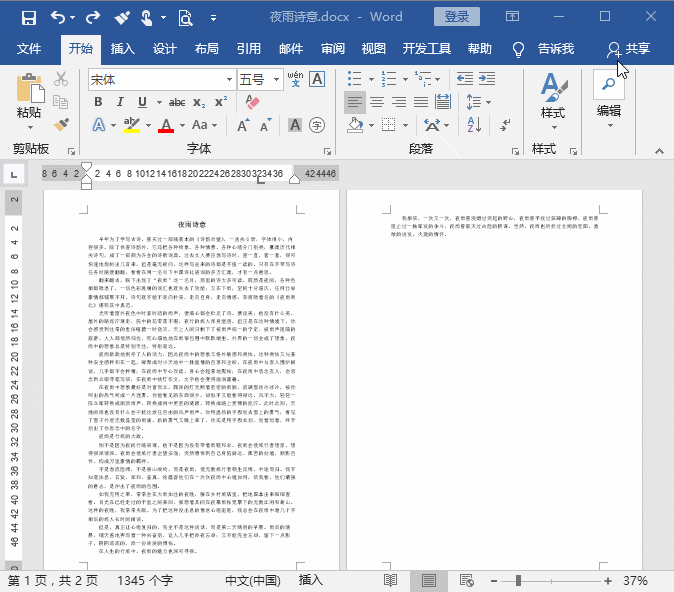Click the 1345 个字 word count

click(x=145, y=580)
